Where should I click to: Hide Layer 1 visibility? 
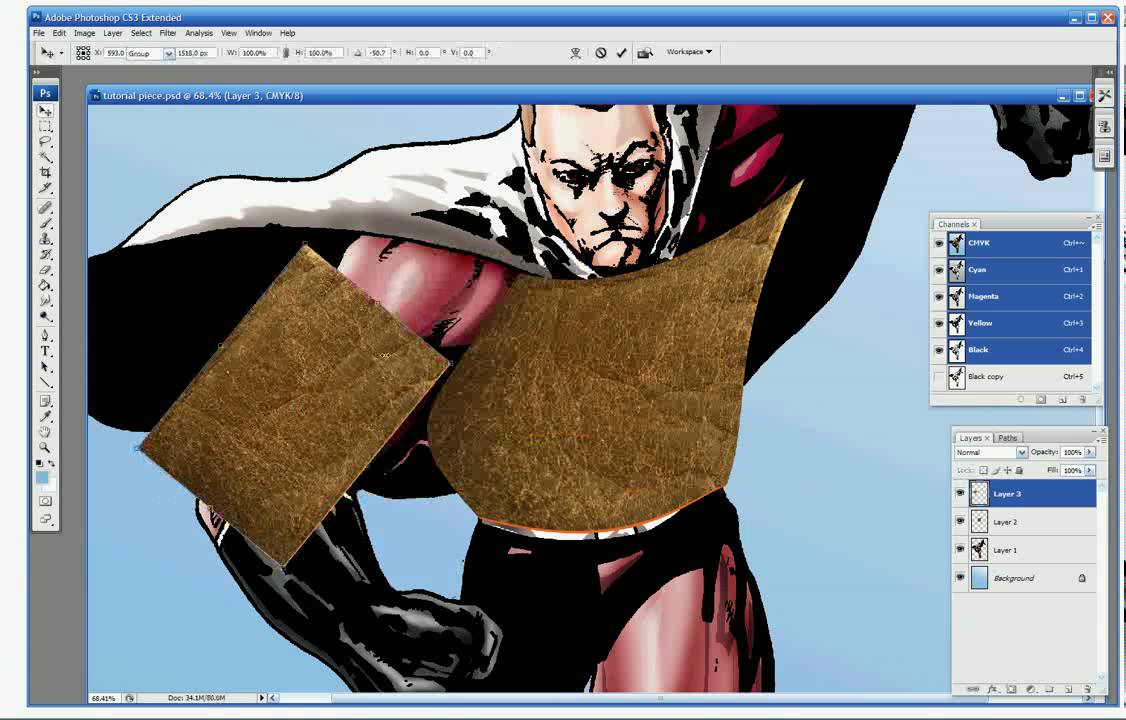(x=960, y=549)
